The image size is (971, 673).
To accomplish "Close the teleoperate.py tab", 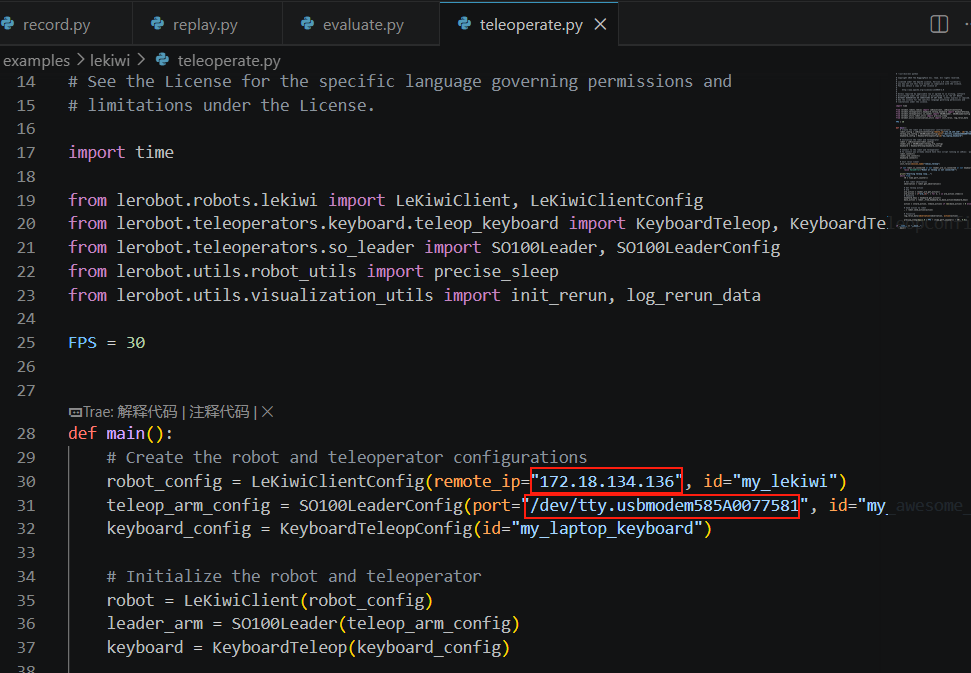I will tap(600, 24).
